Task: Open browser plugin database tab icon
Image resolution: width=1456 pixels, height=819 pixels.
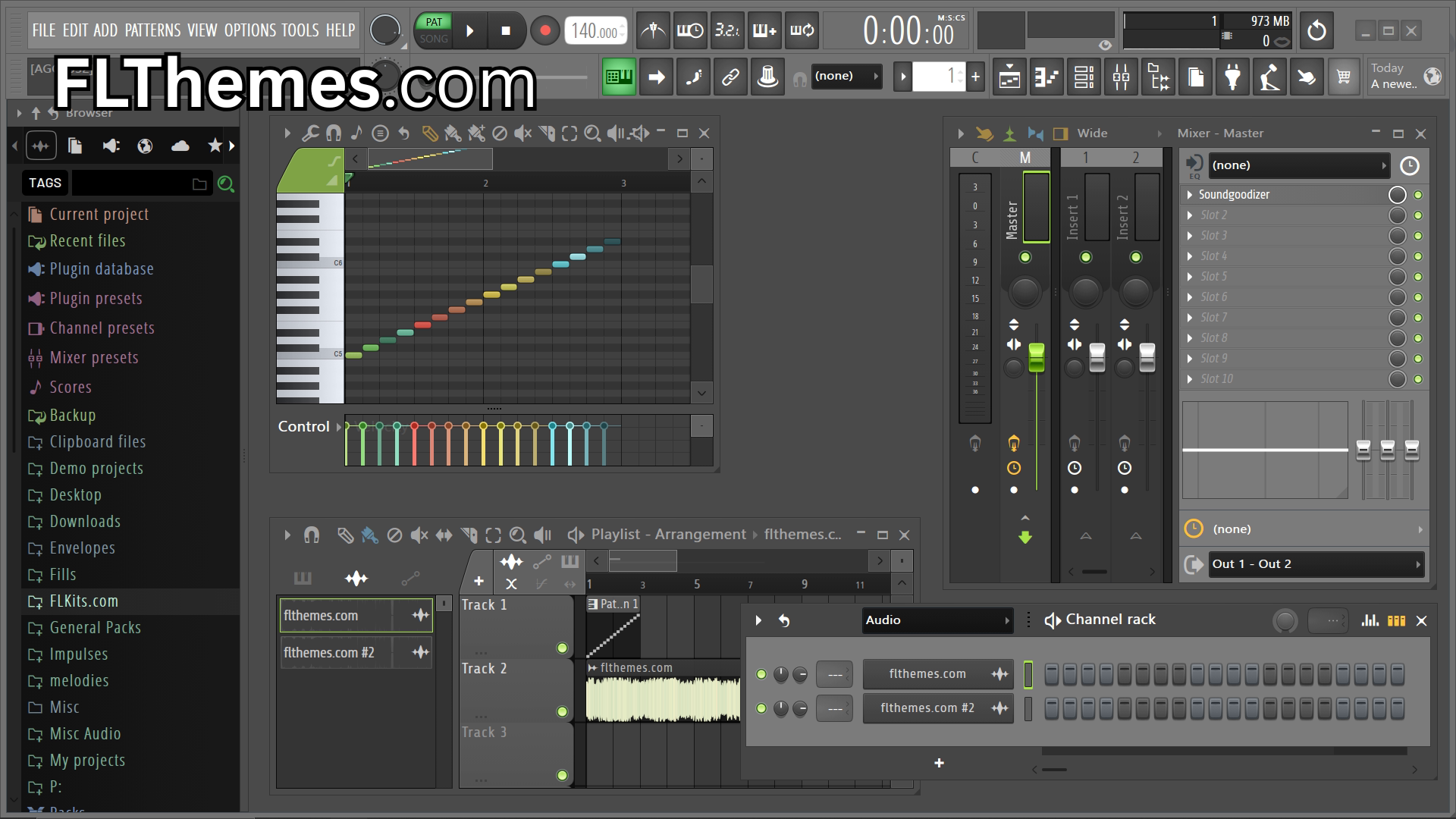Action: [x=111, y=146]
